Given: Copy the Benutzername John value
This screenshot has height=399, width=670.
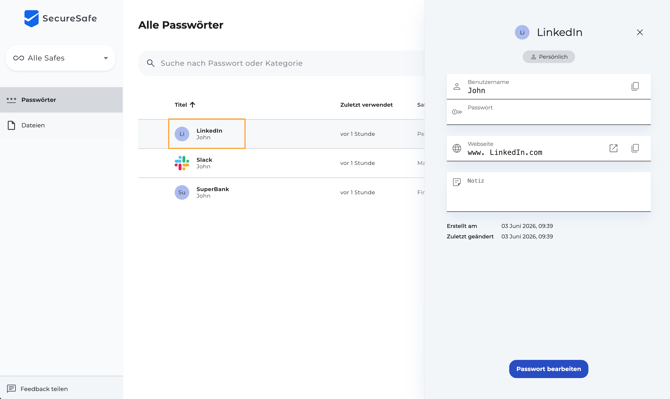Looking at the screenshot, I should point(635,87).
